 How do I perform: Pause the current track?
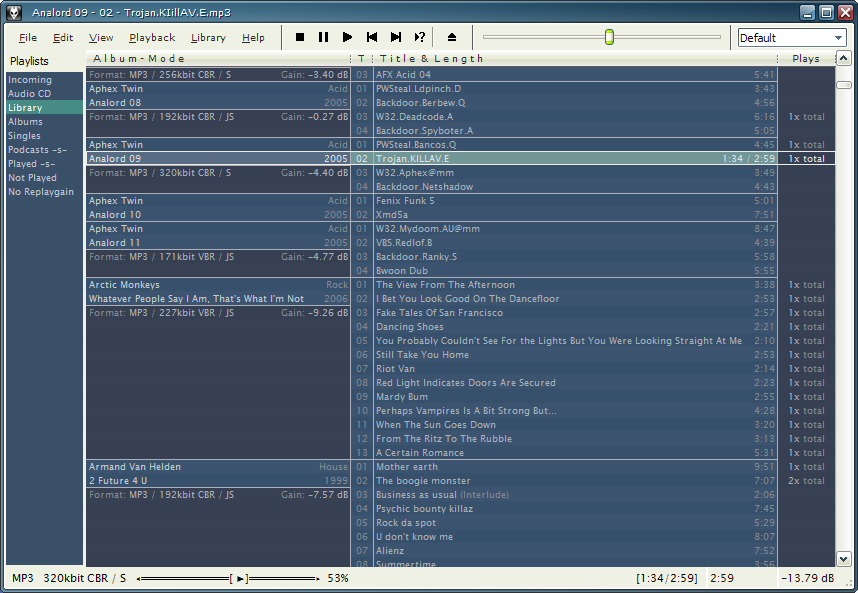pos(324,37)
